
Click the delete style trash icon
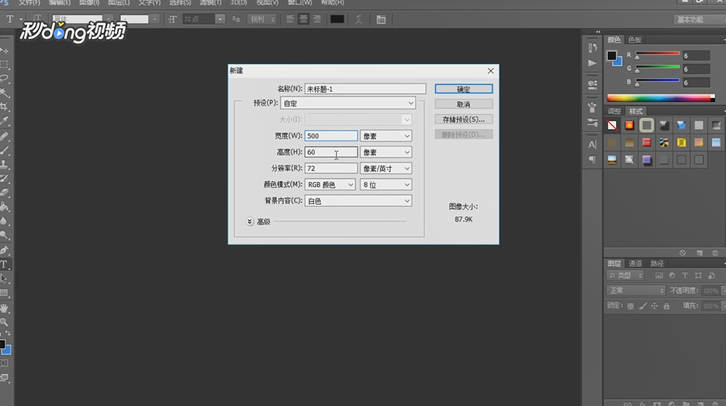coord(715,253)
